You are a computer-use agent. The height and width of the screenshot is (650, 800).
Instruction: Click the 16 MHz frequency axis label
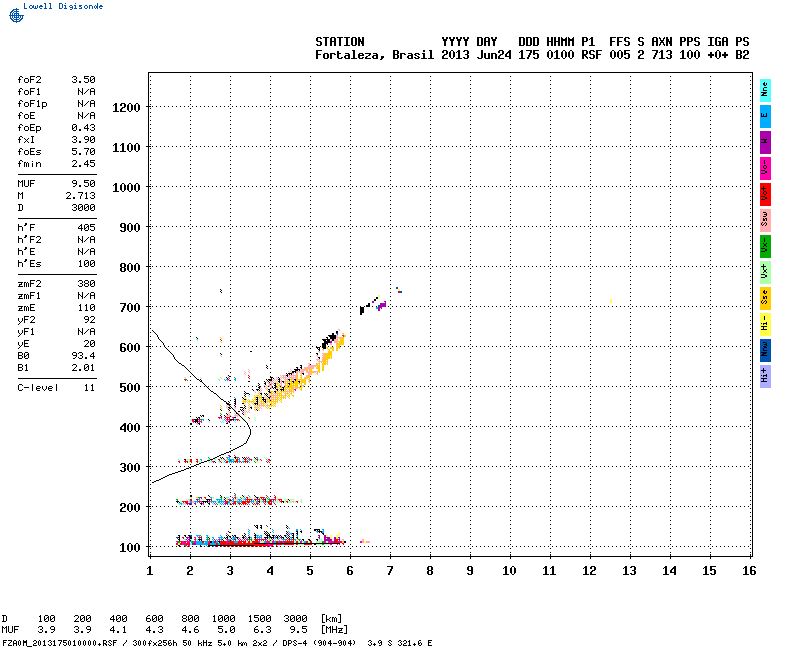point(749,571)
